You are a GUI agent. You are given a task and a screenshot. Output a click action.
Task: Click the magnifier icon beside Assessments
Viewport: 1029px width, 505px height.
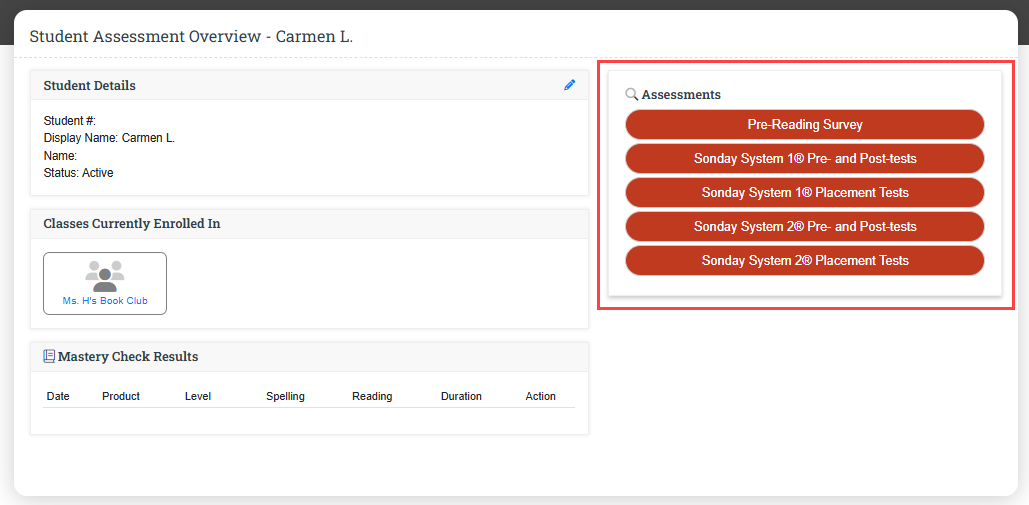click(631, 94)
